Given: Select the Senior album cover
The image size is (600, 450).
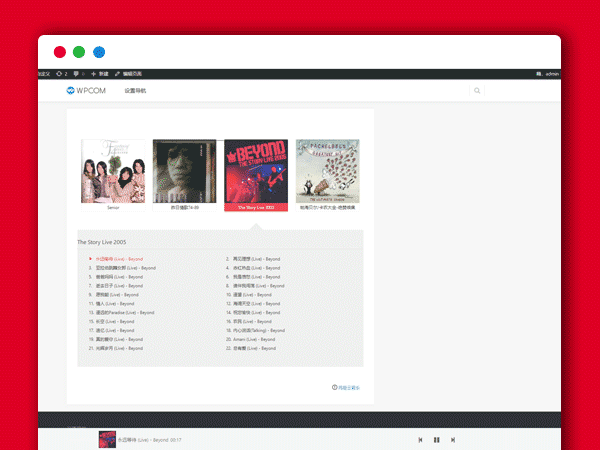Looking at the screenshot, I should [x=113, y=171].
